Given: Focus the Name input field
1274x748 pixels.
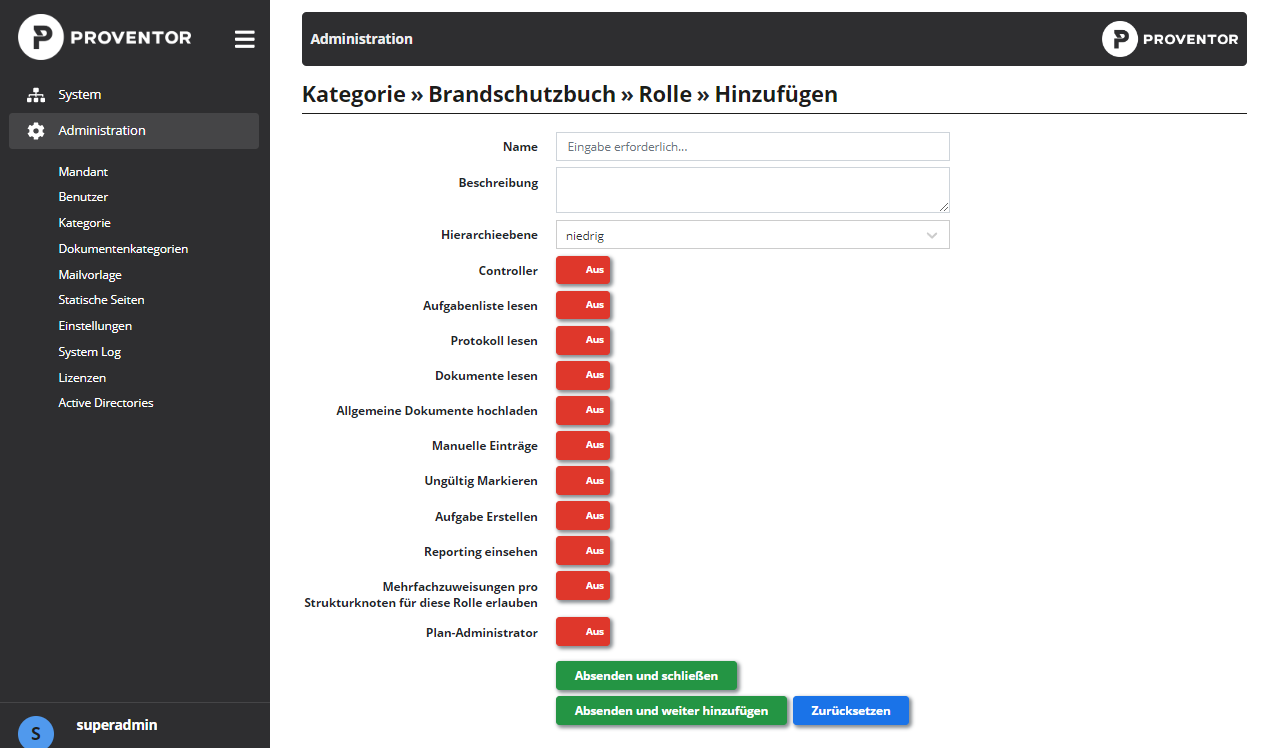Looking at the screenshot, I should tap(752, 146).
